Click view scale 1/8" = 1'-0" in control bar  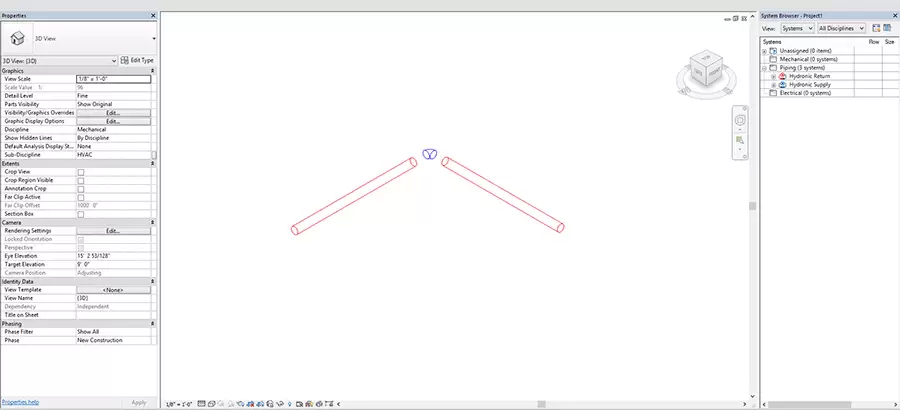tap(179, 404)
